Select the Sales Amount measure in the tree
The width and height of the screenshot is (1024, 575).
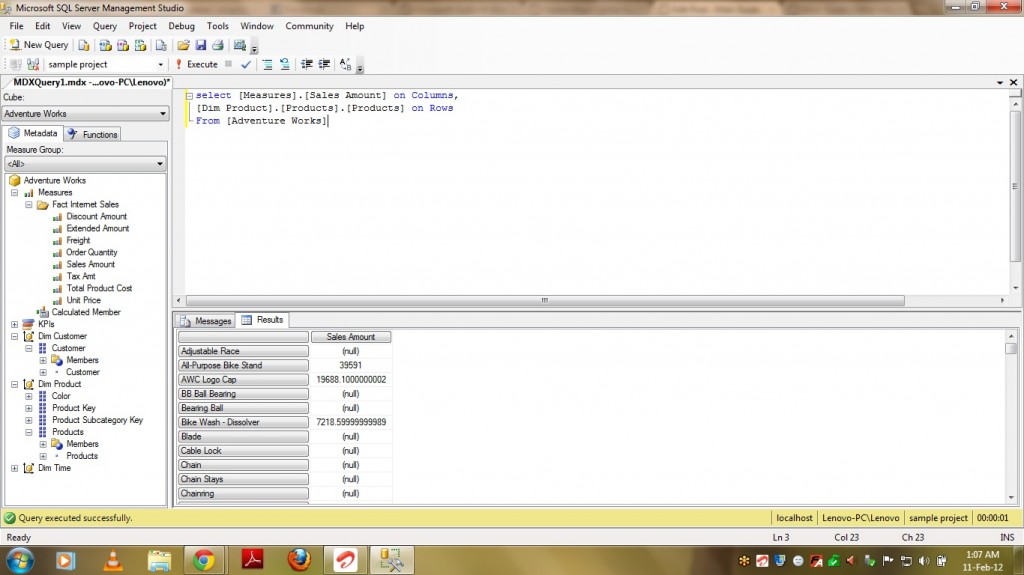pyautogui.click(x=90, y=264)
